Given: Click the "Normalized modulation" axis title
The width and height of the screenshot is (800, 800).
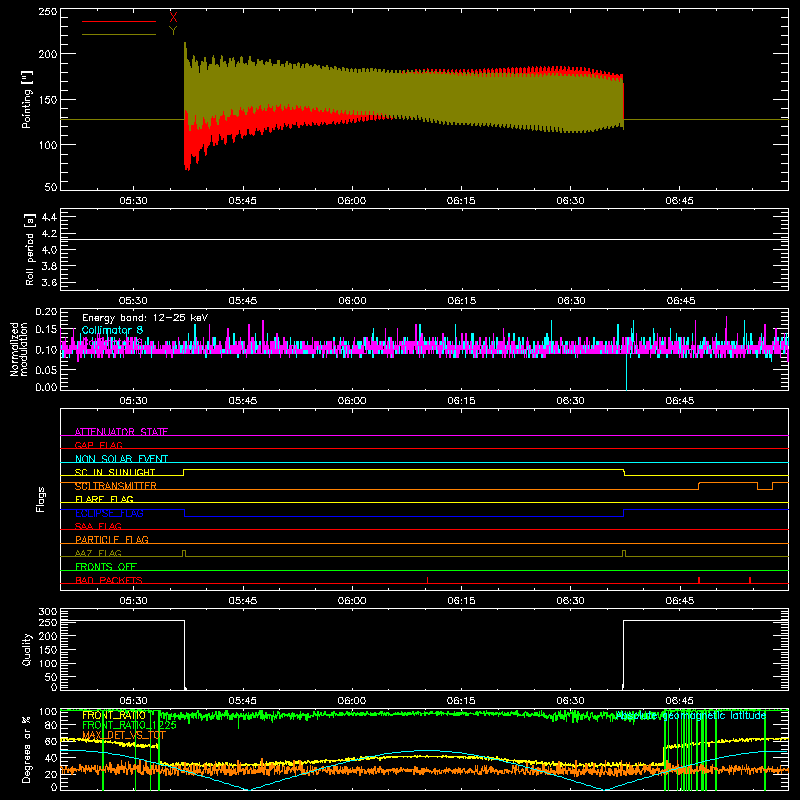Looking at the screenshot, I should (18, 349).
